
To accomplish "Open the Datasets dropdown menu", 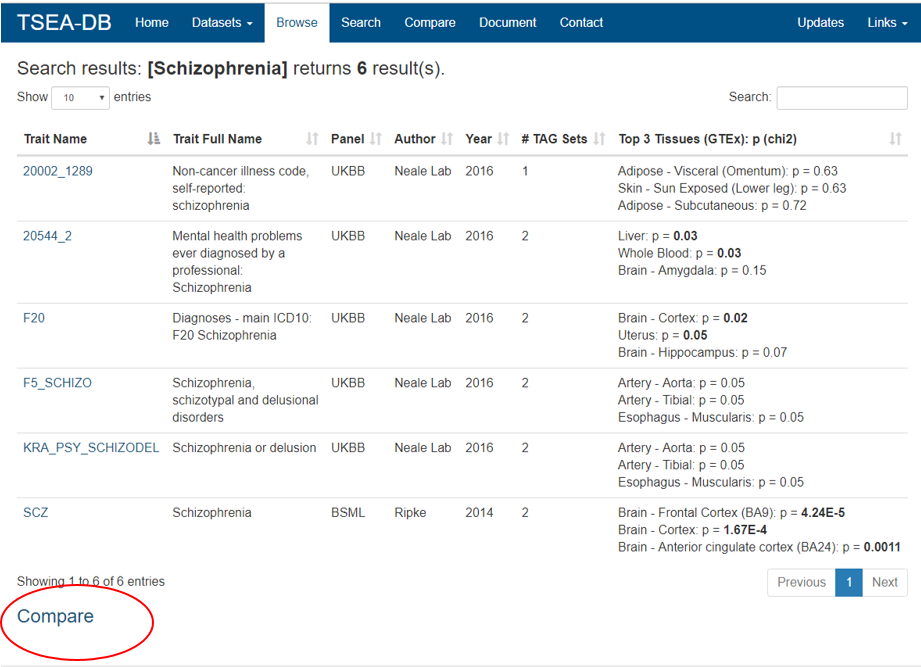I will pyautogui.click(x=222, y=22).
